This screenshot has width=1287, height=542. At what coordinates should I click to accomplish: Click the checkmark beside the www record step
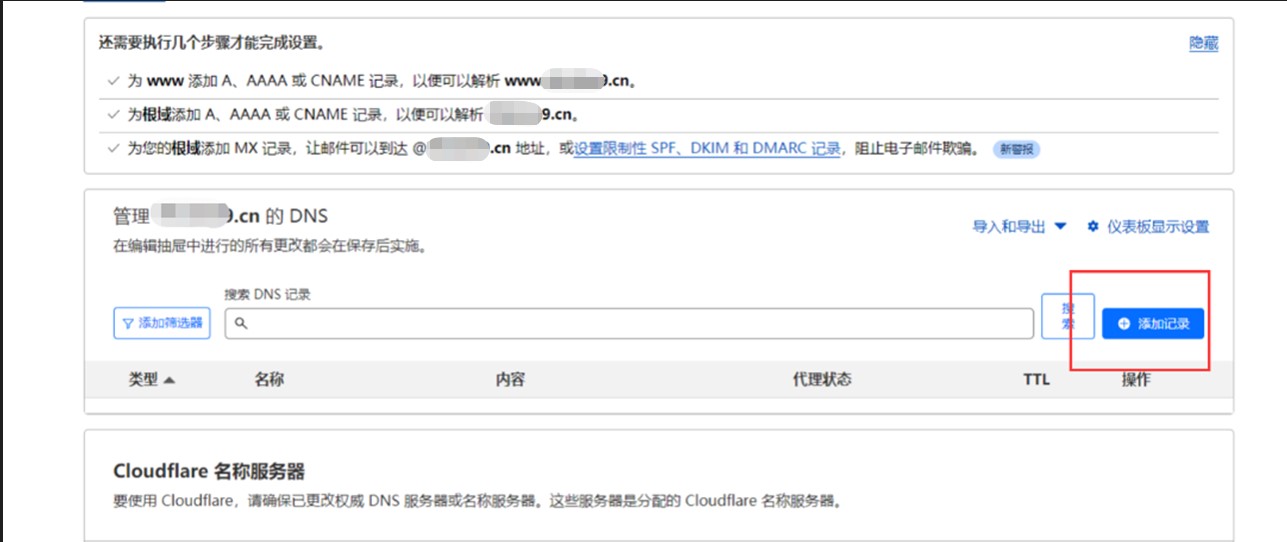click(x=113, y=81)
